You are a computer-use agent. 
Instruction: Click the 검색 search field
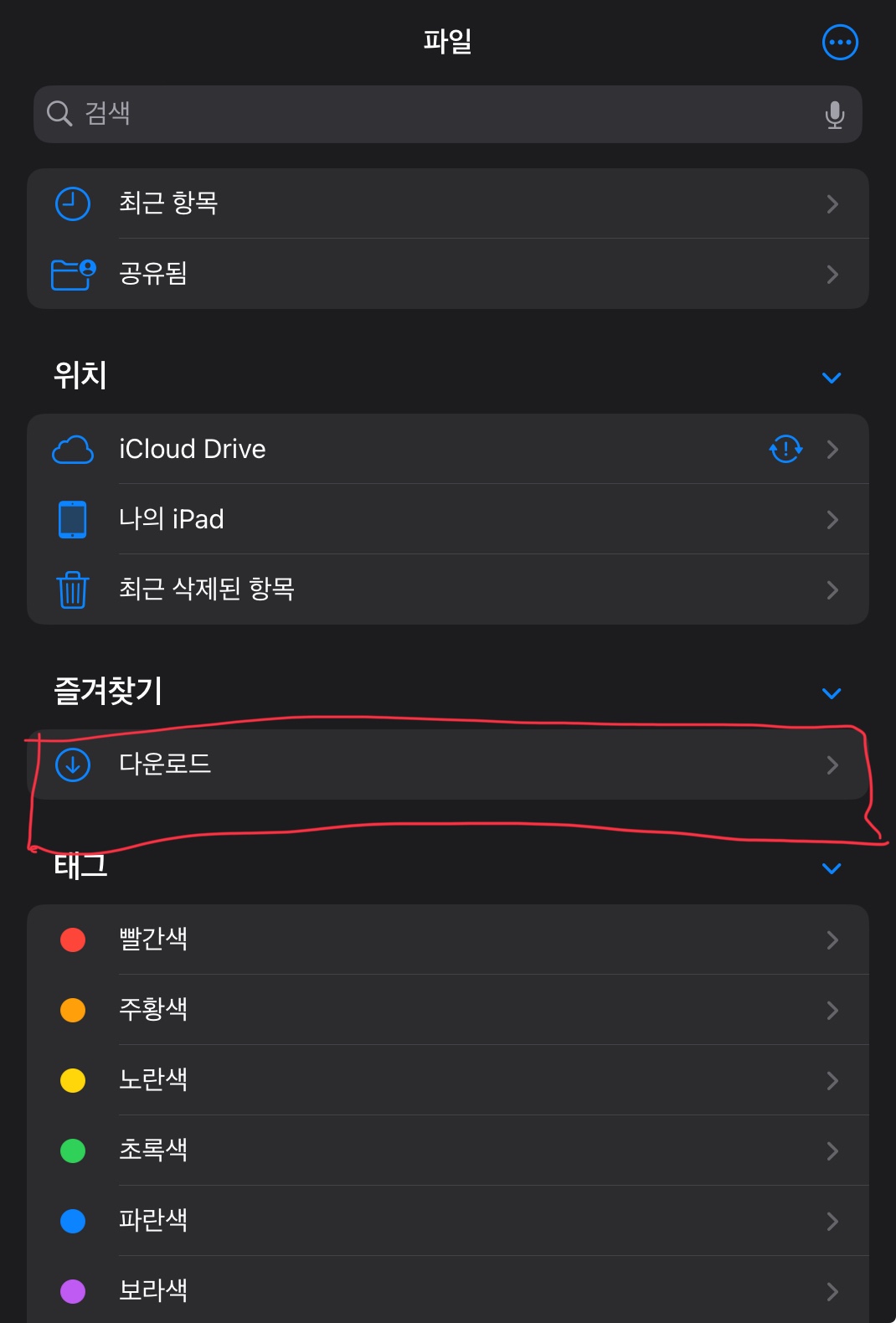[448, 114]
